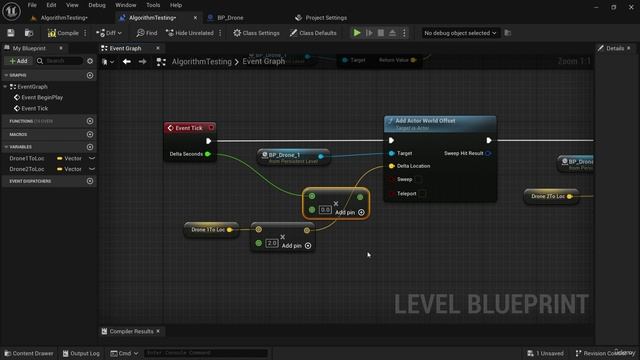
Task: Open Hide Unrelated options menu
Action: click(x=220, y=33)
